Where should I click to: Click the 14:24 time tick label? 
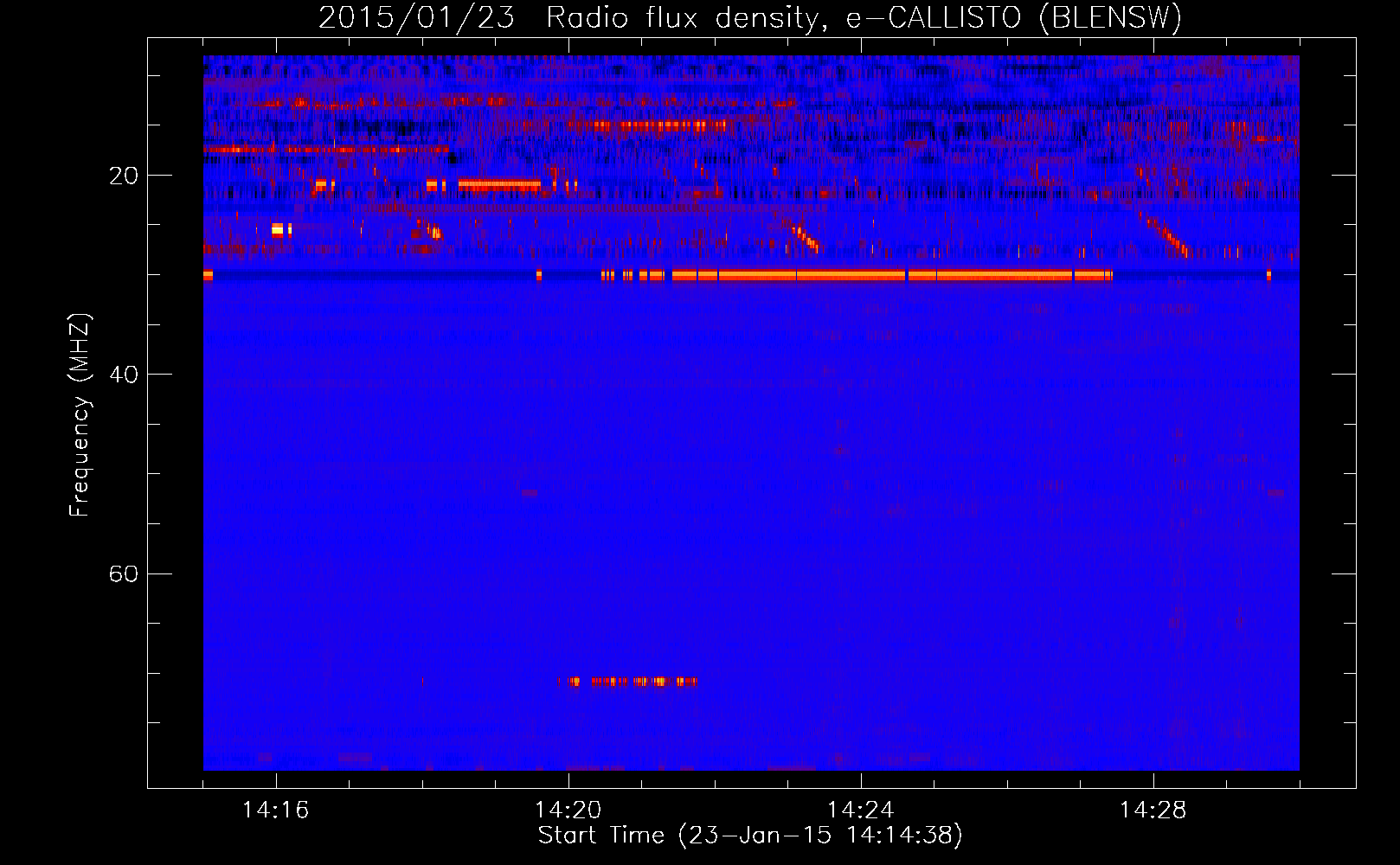pos(860,811)
